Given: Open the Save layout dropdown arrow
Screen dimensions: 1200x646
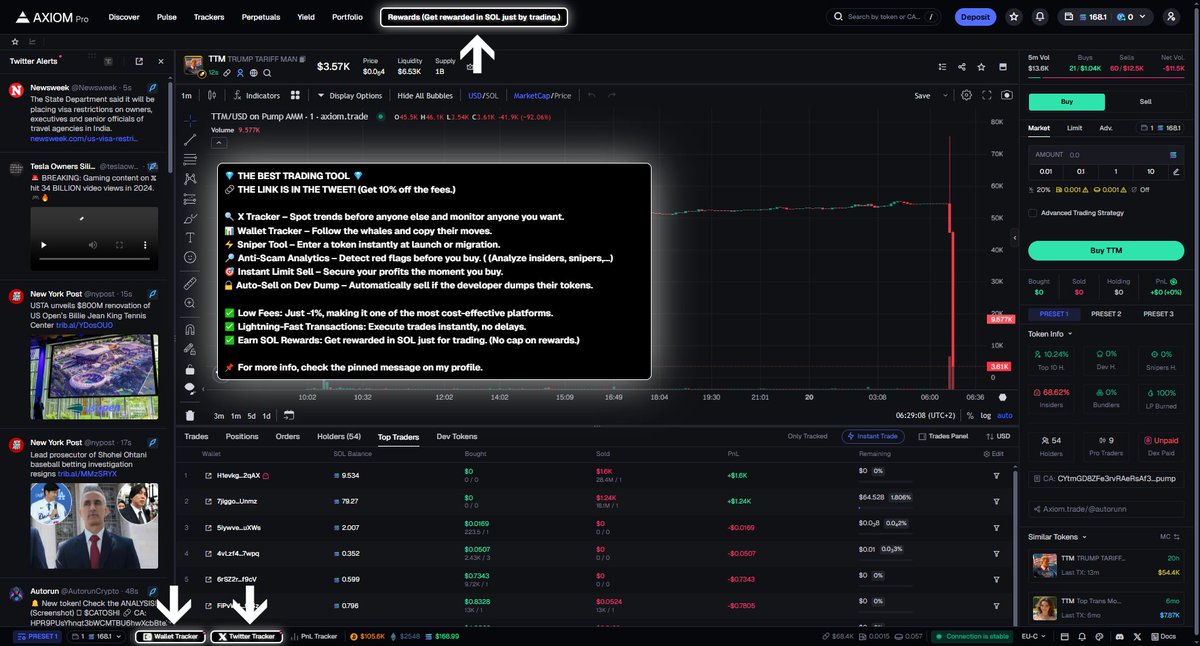Looking at the screenshot, I should coord(946,96).
